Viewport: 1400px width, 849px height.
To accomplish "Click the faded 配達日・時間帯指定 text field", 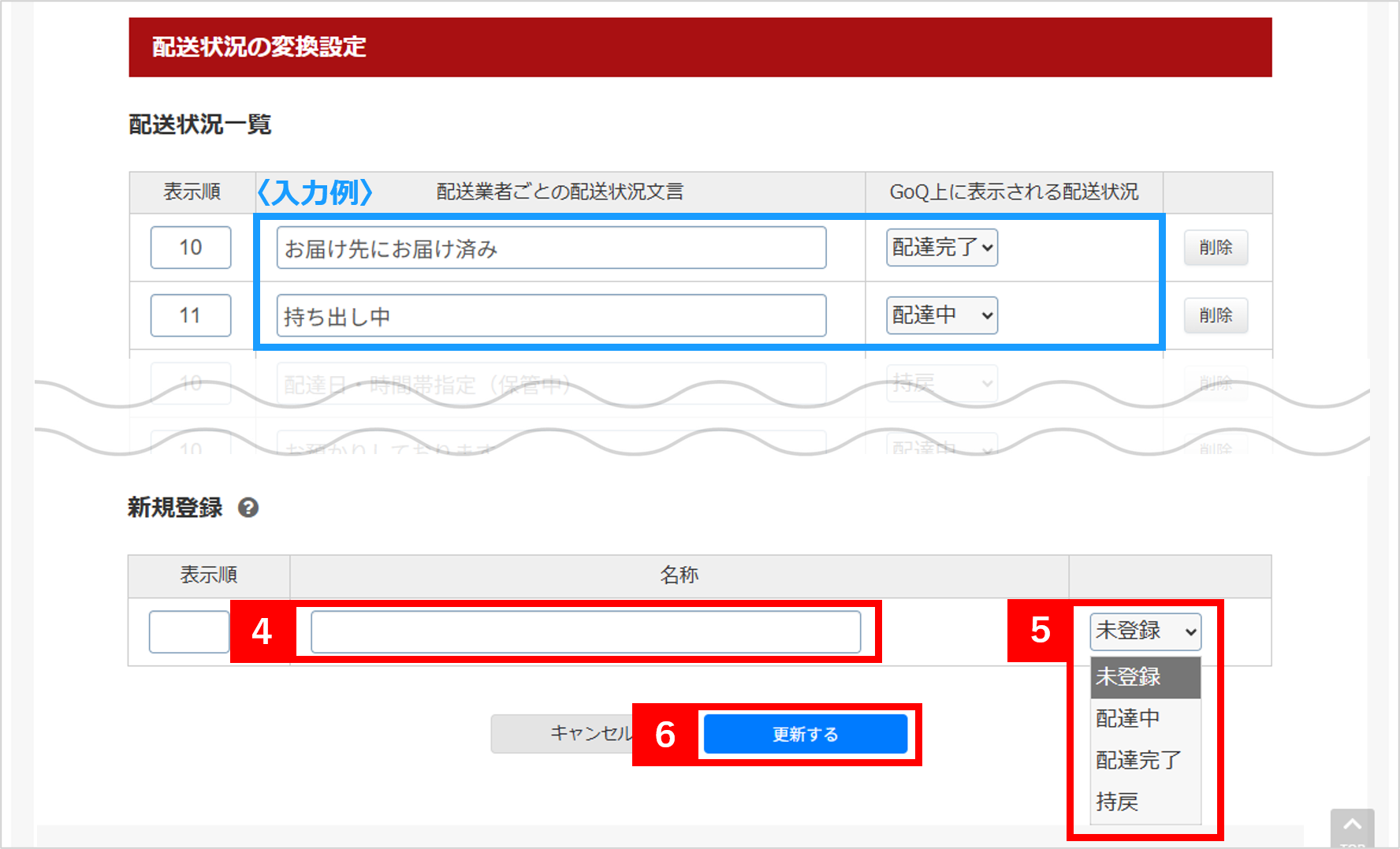I will [x=551, y=385].
